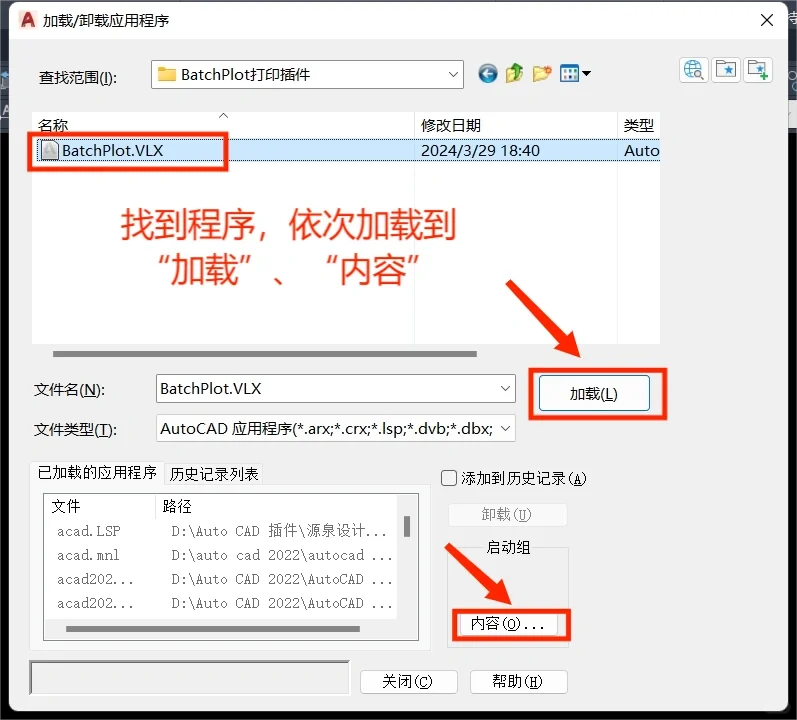The height and width of the screenshot is (720, 797).
Task: Expand the 查找范围 folder dropdown
Action: click(453, 75)
